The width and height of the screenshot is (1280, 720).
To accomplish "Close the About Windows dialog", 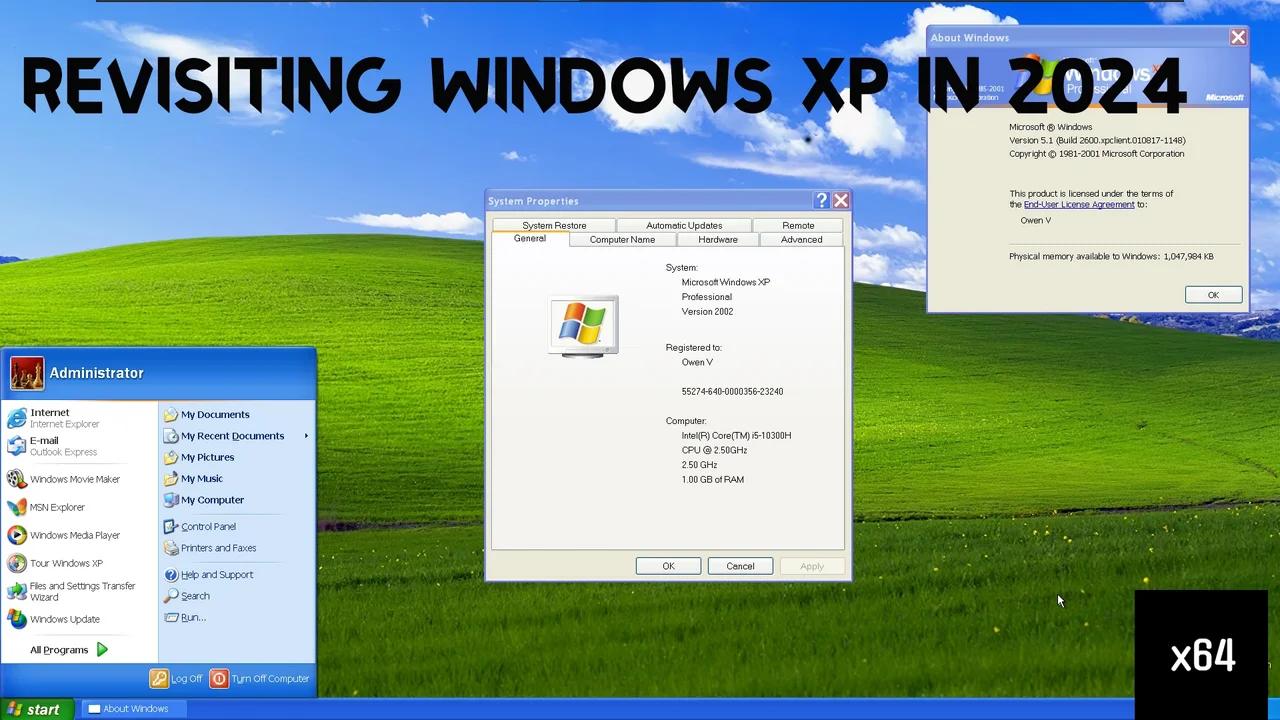I will pos(1238,38).
